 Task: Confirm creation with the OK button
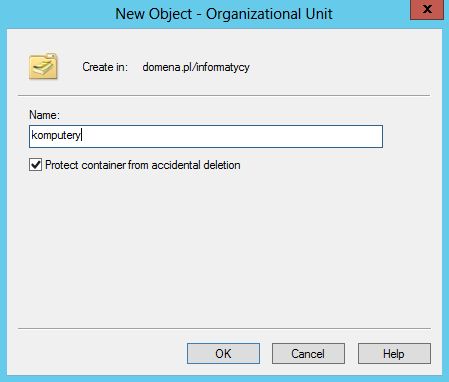coord(223,353)
